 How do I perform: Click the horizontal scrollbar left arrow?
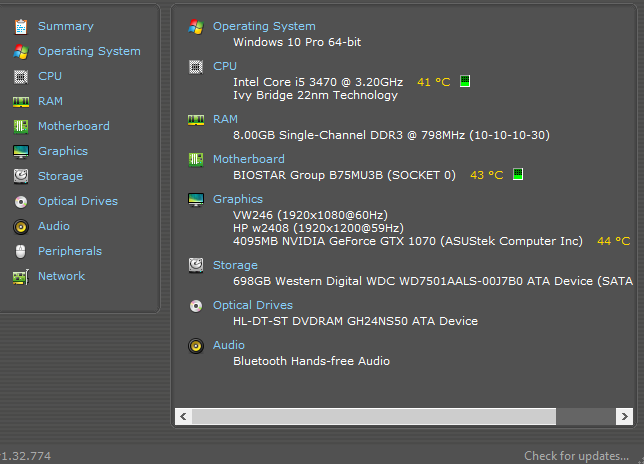click(x=183, y=416)
